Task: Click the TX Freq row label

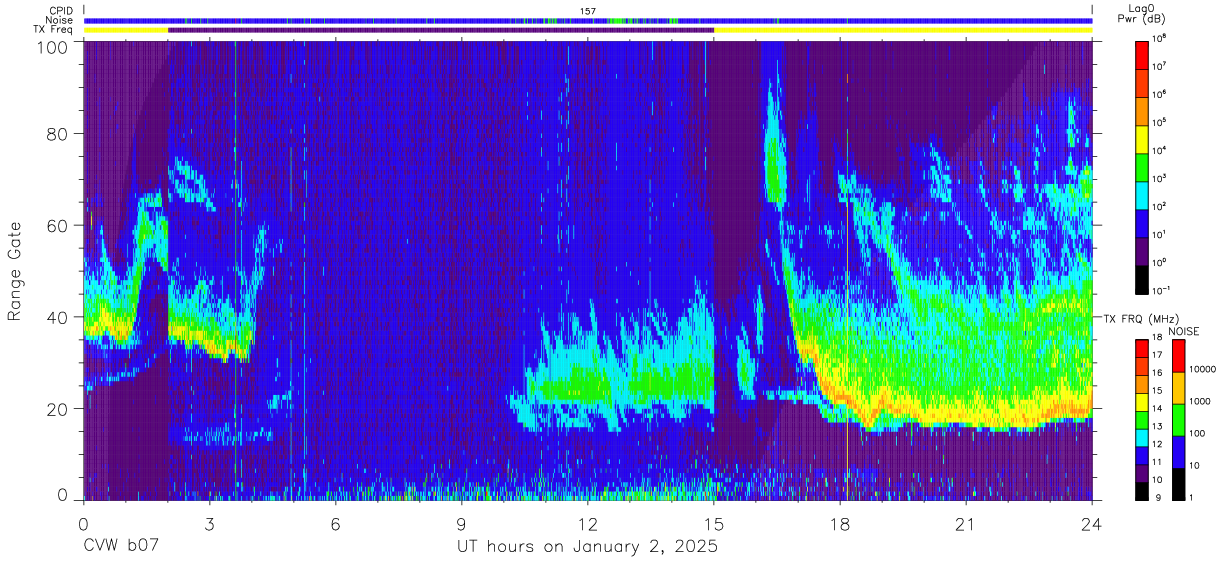Action: tap(54, 30)
